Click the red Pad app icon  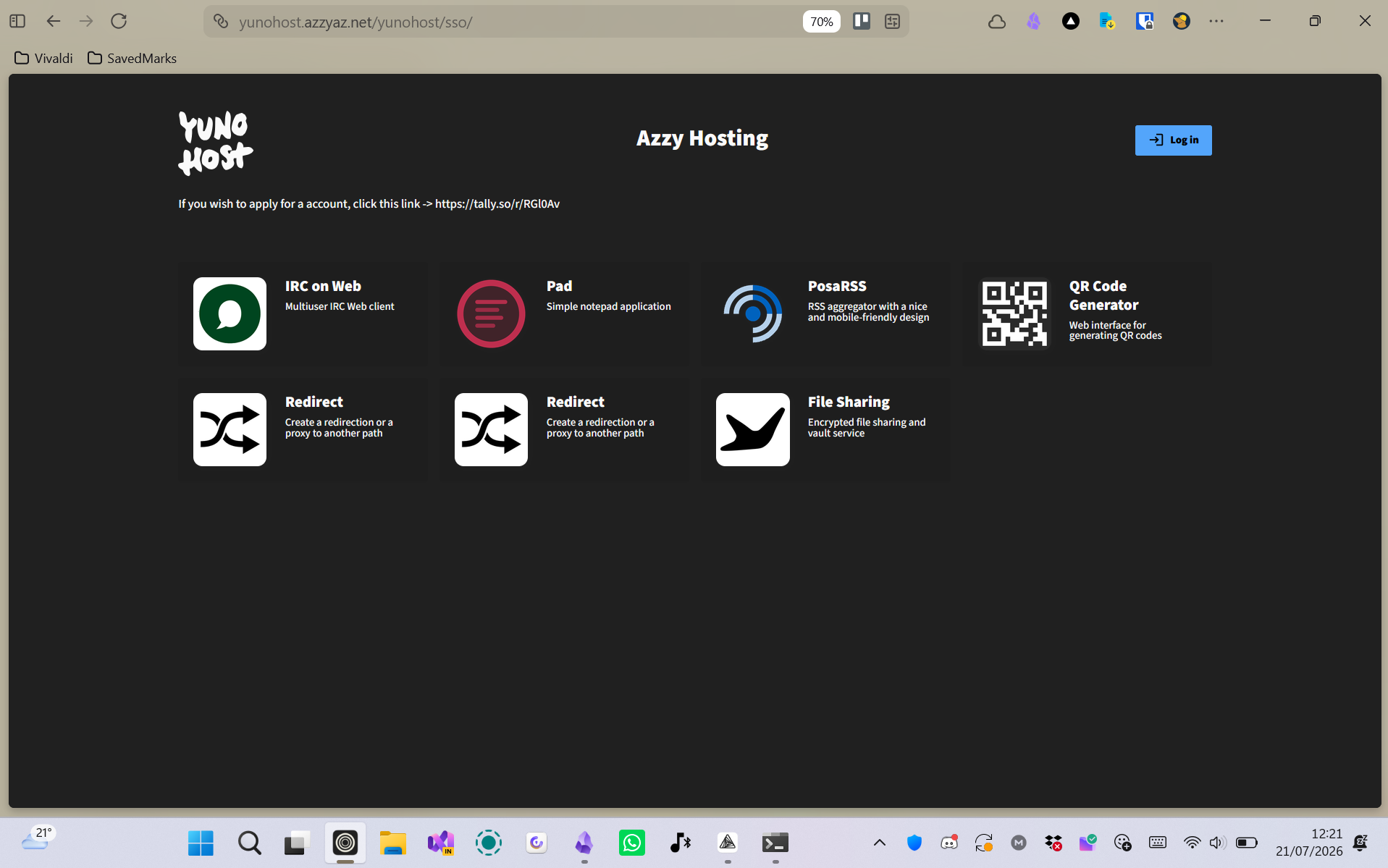coord(491,313)
